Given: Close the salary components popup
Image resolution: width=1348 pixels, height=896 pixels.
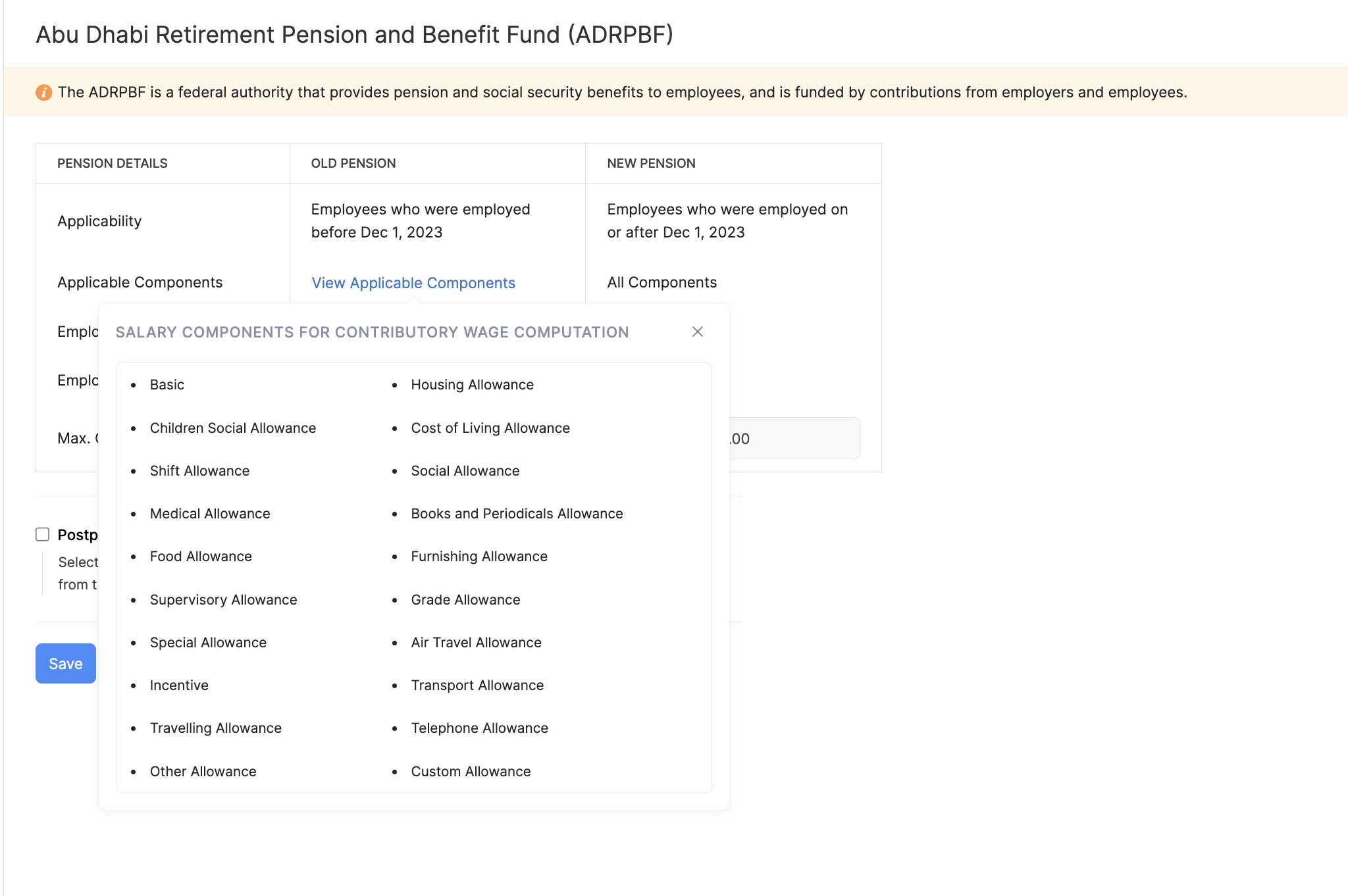Looking at the screenshot, I should [698, 332].
